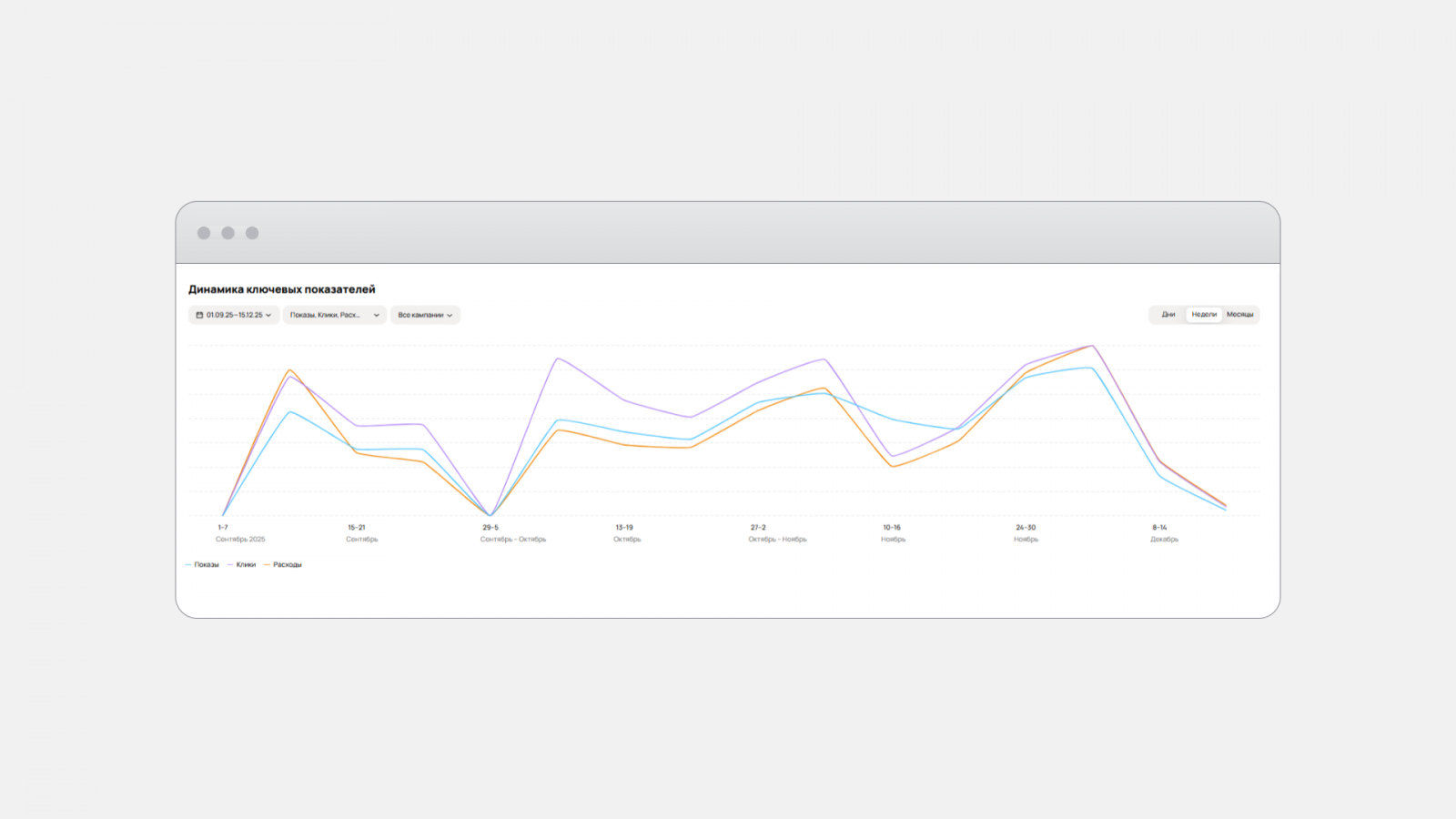The image size is (1456, 819).
Task: Select the 13-19 Октябрь week label
Action: (x=624, y=528)
